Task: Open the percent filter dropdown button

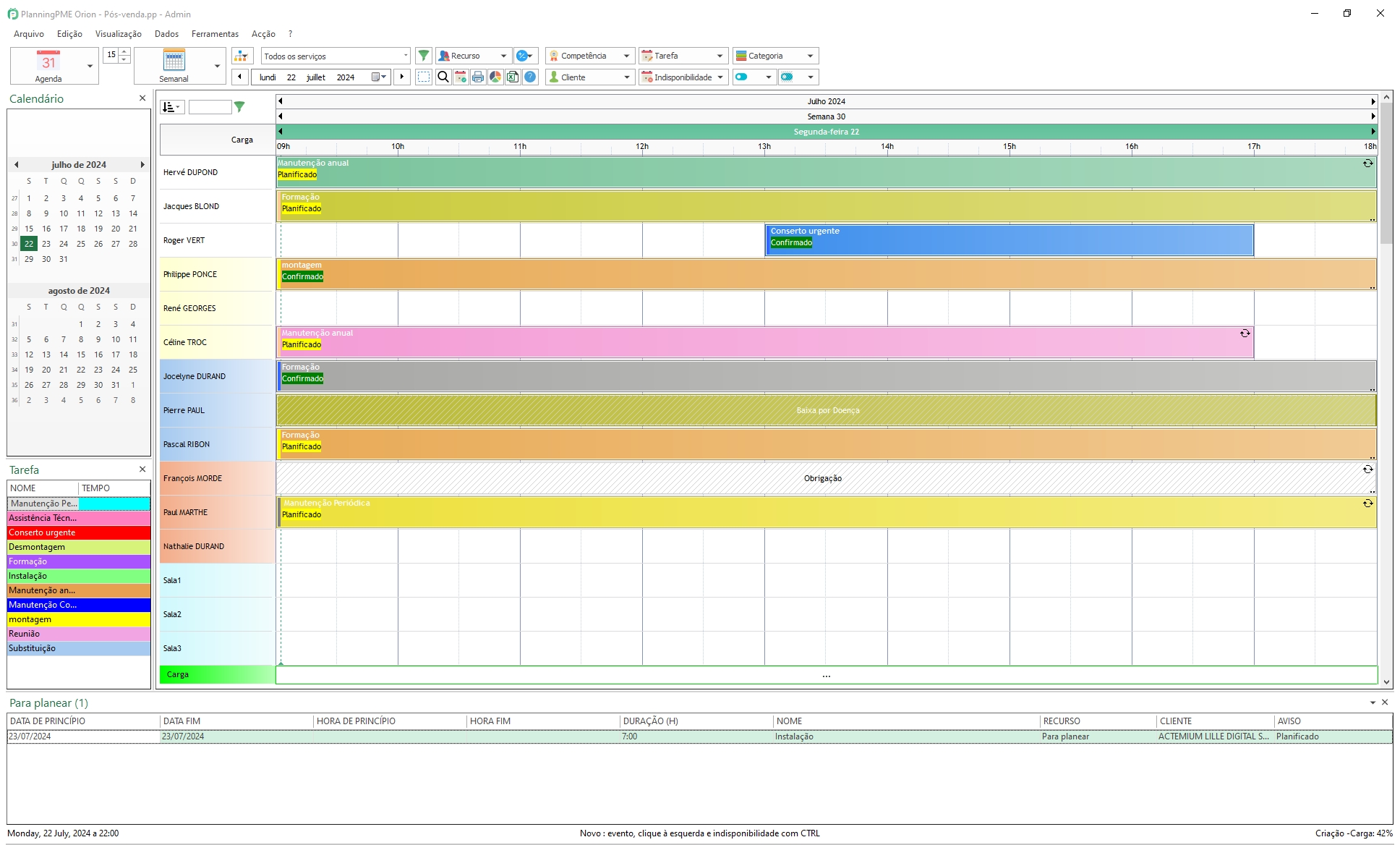Action: click(x=526, y=56)
